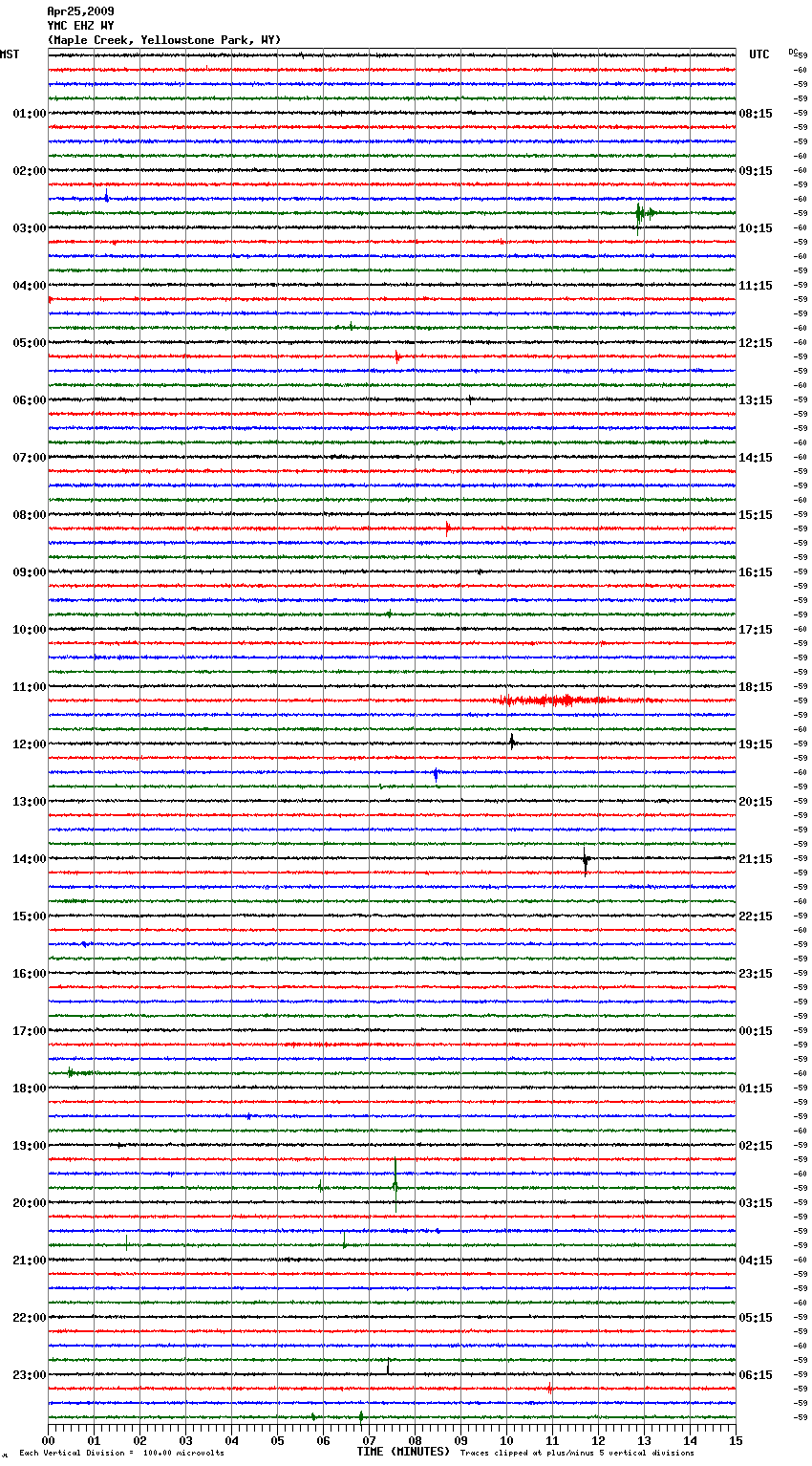The height and width of the screenshot is (1466, 812).
Task: Click the black event spike on the 14:00 MST trace
Action: 586,860
